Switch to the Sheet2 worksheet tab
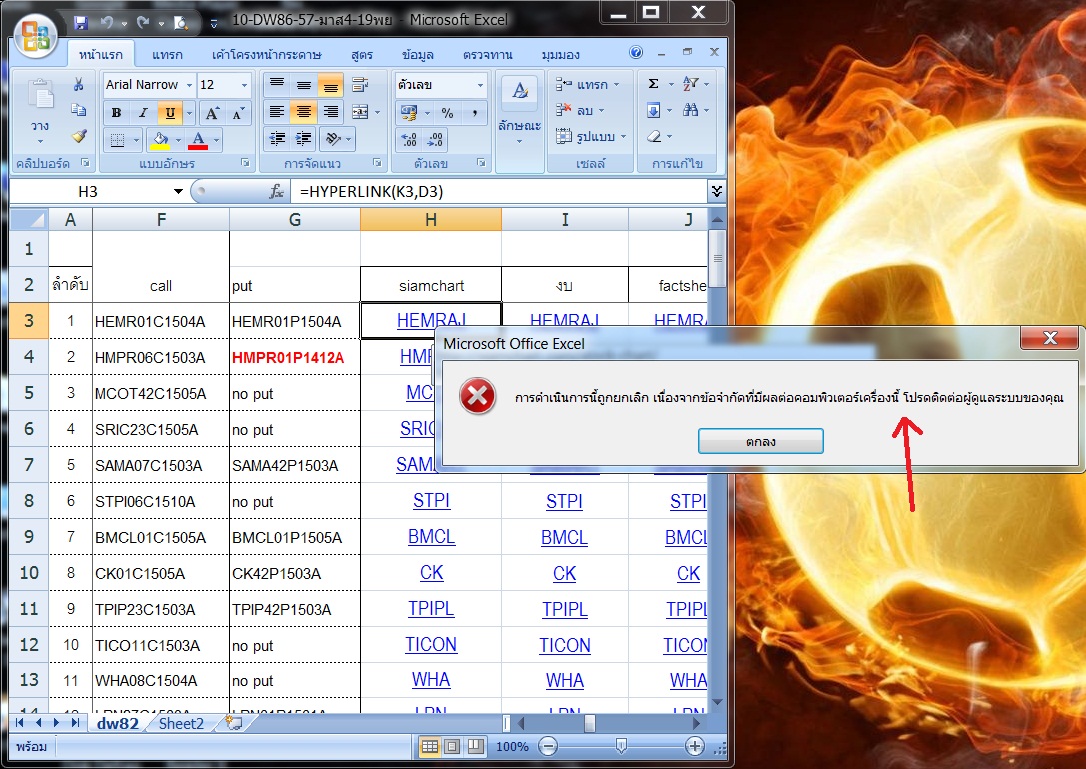The image size is (1086, 769). coord(181,723)
